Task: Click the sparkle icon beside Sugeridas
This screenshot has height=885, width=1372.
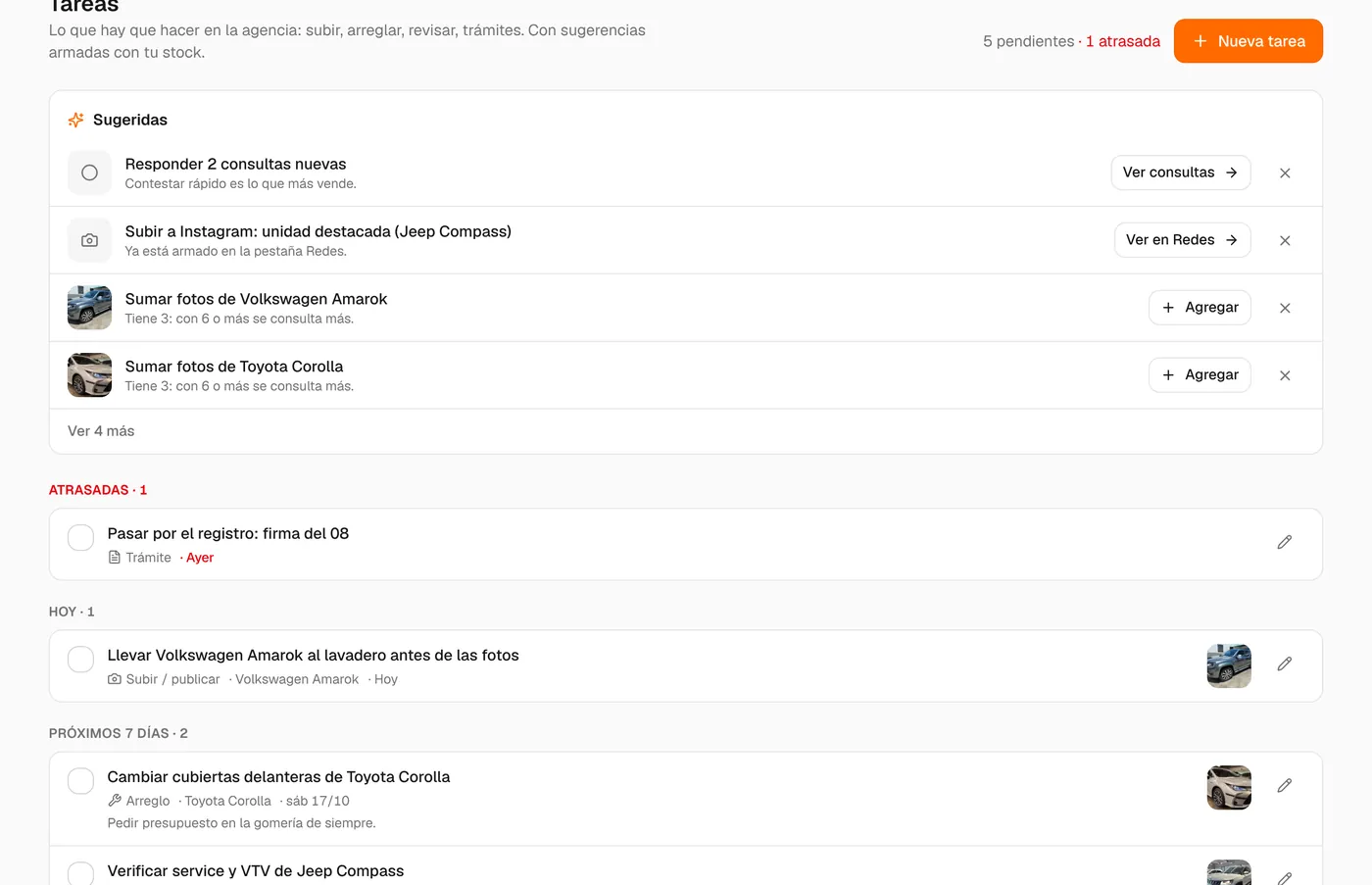Action: [75, 120]
